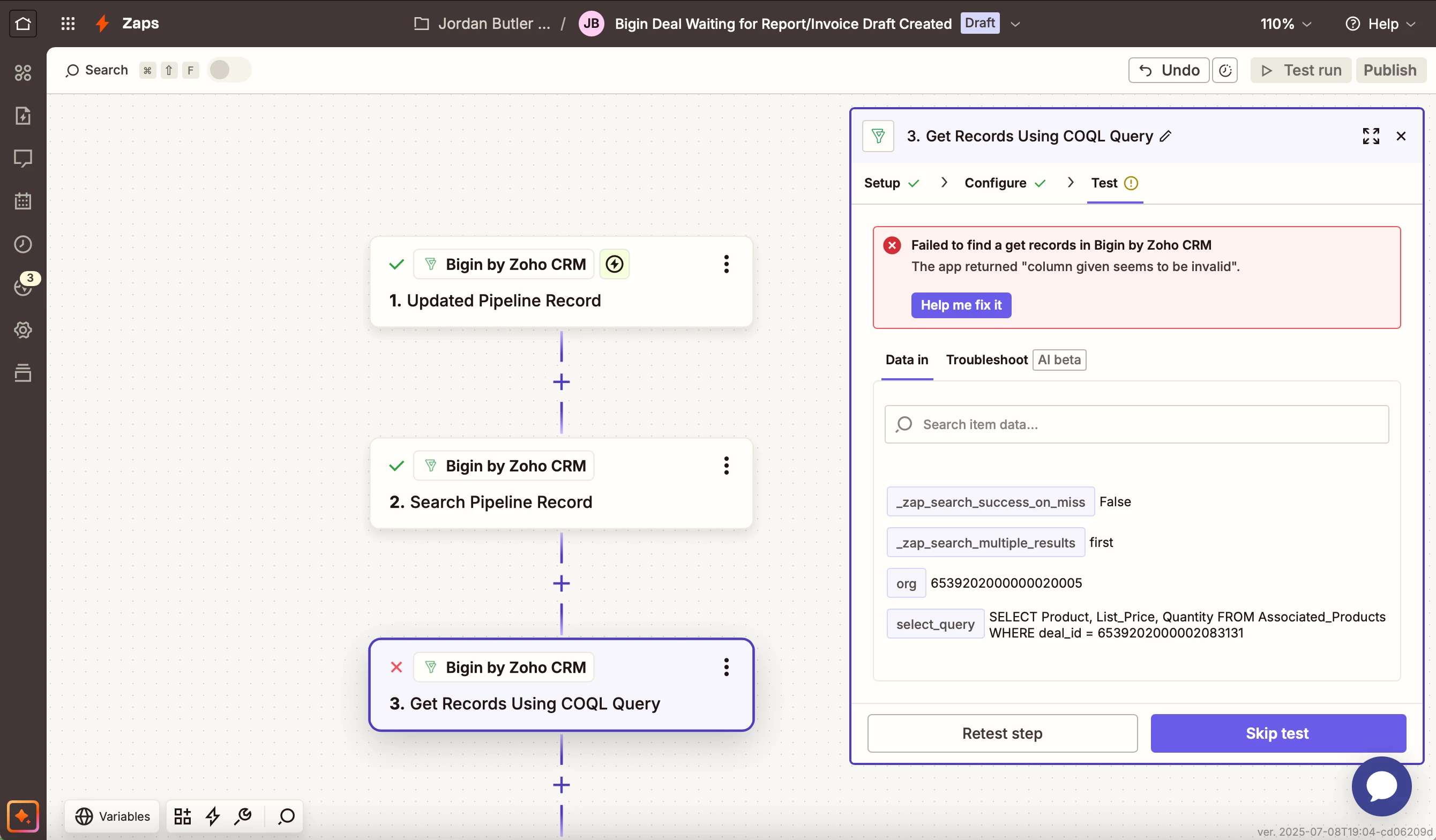Open sidebar four-circles dashboard icon
This screenshot has height=840, width=1436.
pos(23,72)
